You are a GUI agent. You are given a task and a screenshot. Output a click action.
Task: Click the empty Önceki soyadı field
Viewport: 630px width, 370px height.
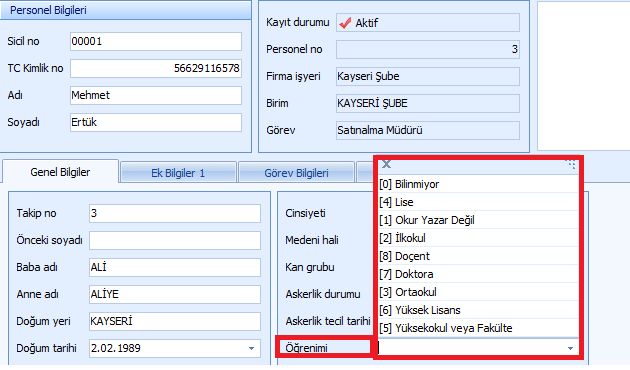[175, 240]
